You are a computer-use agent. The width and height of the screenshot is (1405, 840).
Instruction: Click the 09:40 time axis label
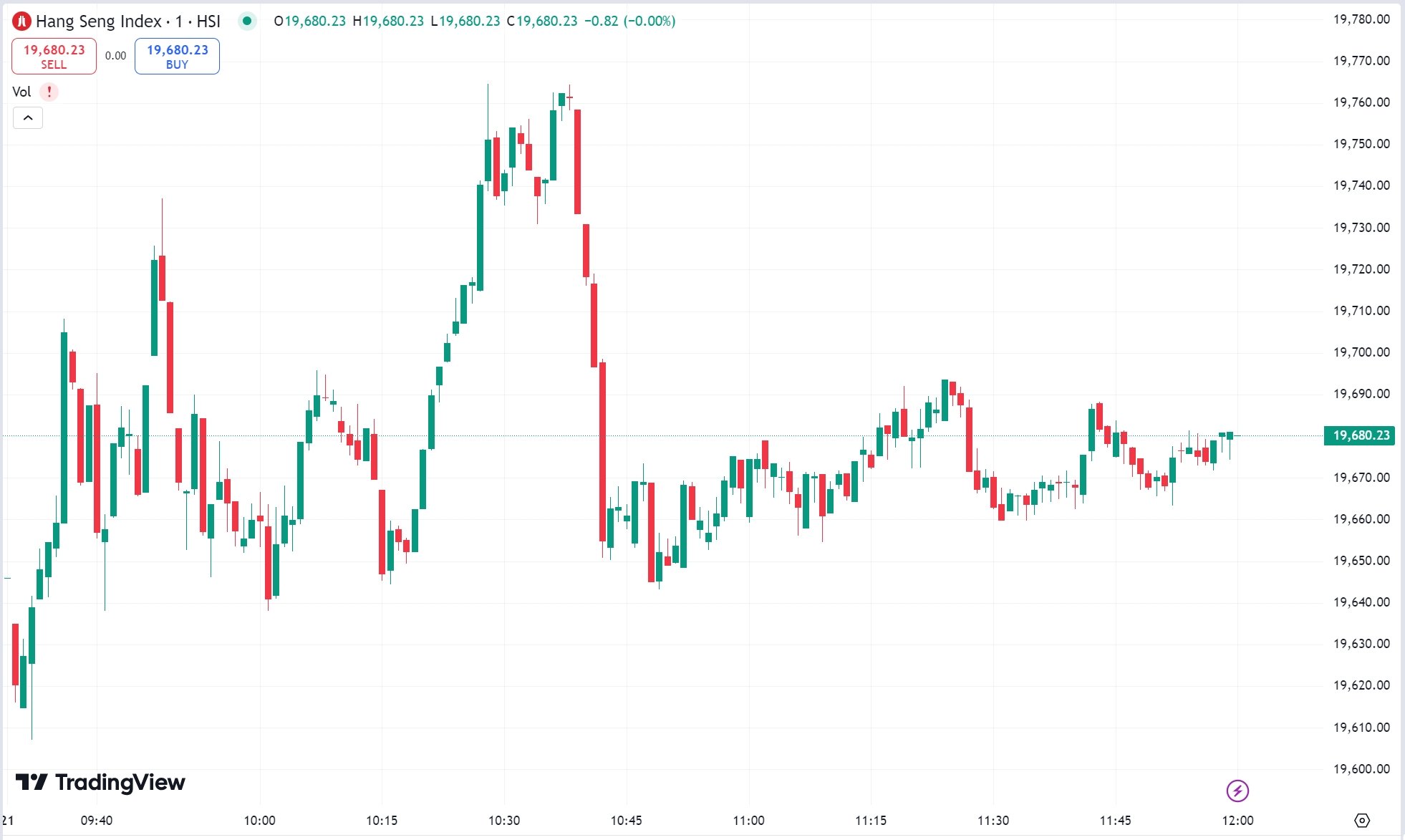coord(96,821)
